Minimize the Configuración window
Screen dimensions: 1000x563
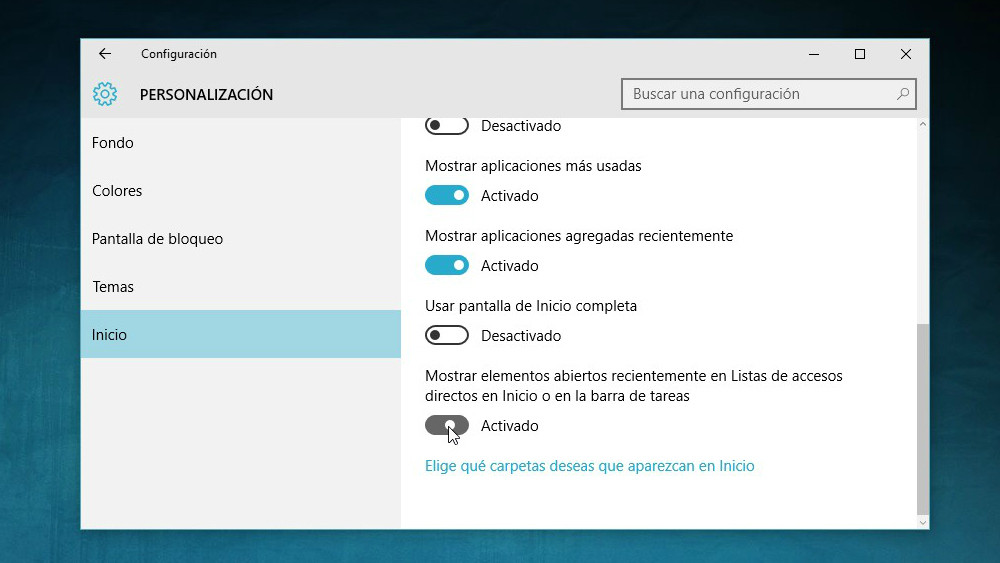click(x=814, y=54)
